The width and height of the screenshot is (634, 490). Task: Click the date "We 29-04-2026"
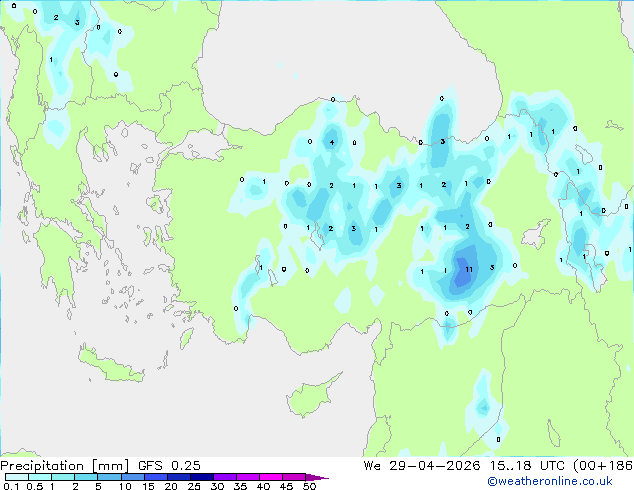click(422, 466)
